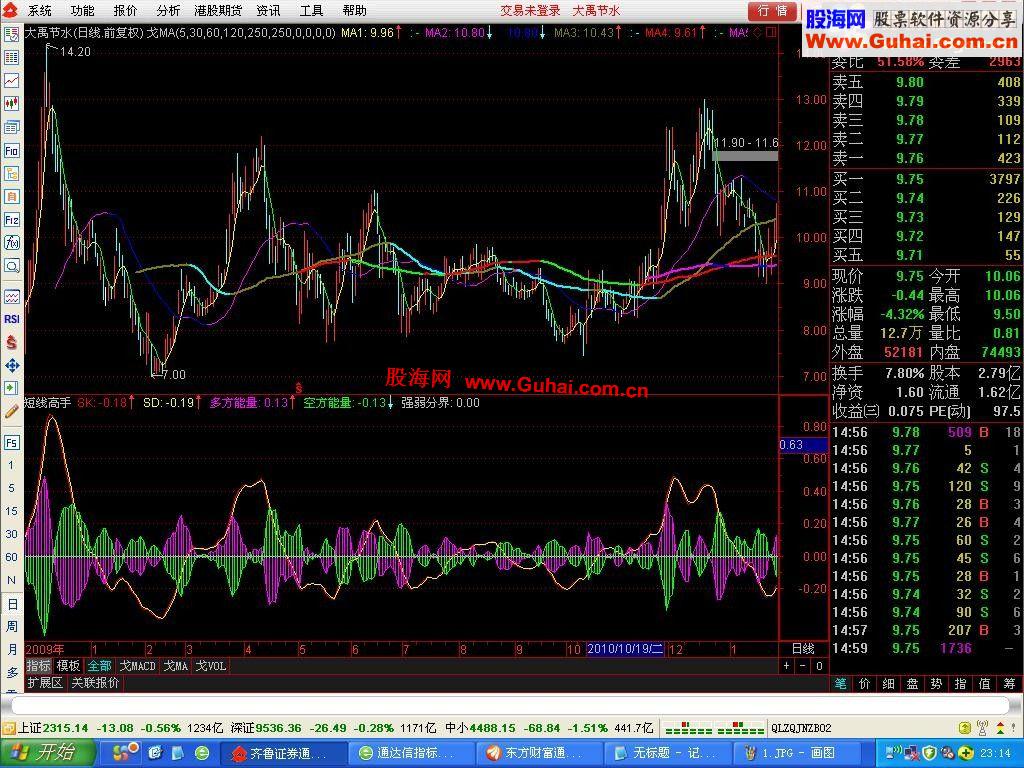Switch to 15-minute period
Image resolution: width=1024 pixels, height=768 pixels.
(11, 511)
